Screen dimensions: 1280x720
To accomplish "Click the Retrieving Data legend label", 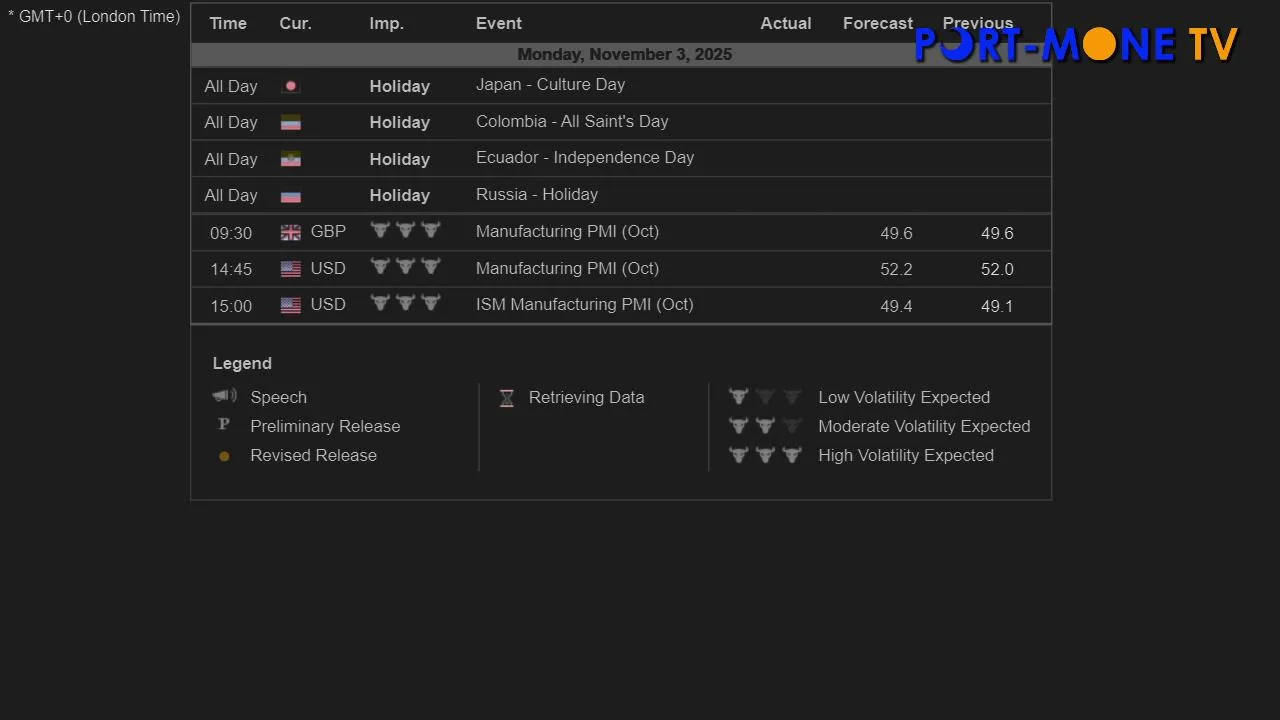I will (586, 397).
